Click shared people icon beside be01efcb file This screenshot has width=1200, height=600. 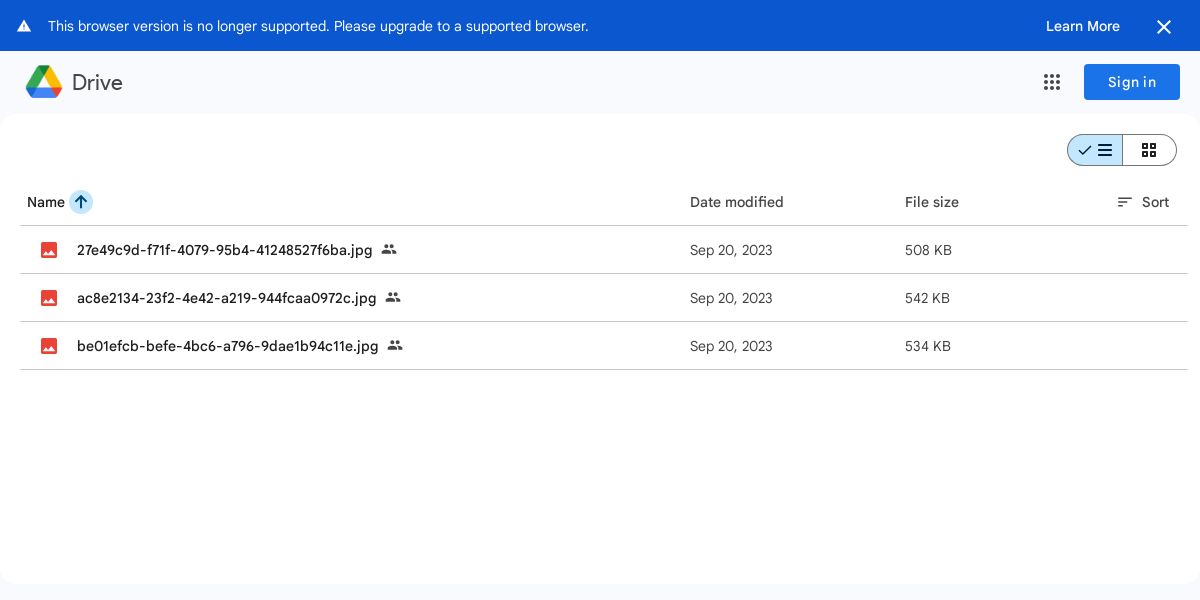click(x=395, y=345)
